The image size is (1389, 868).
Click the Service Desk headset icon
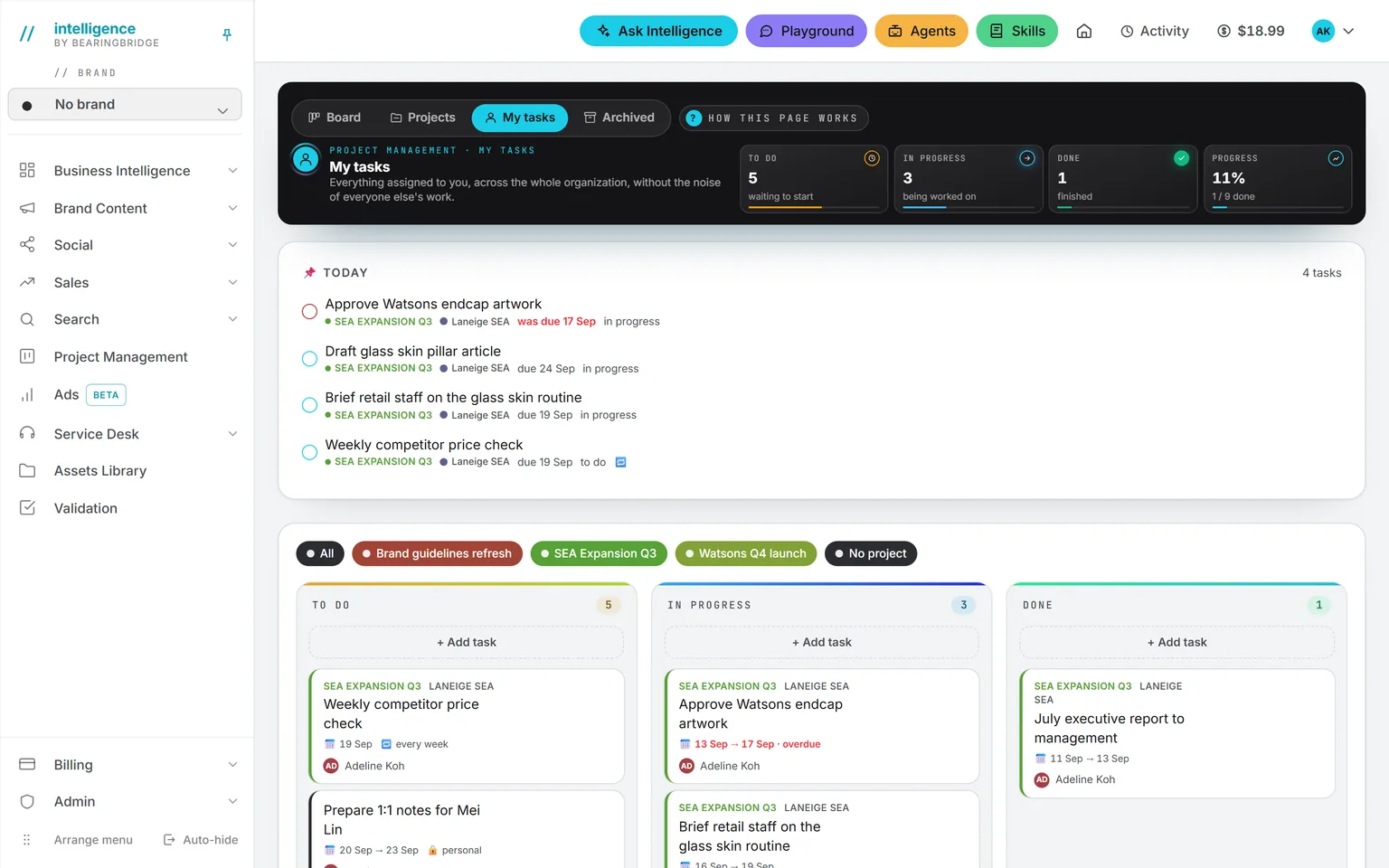click(x=27, y=433)
